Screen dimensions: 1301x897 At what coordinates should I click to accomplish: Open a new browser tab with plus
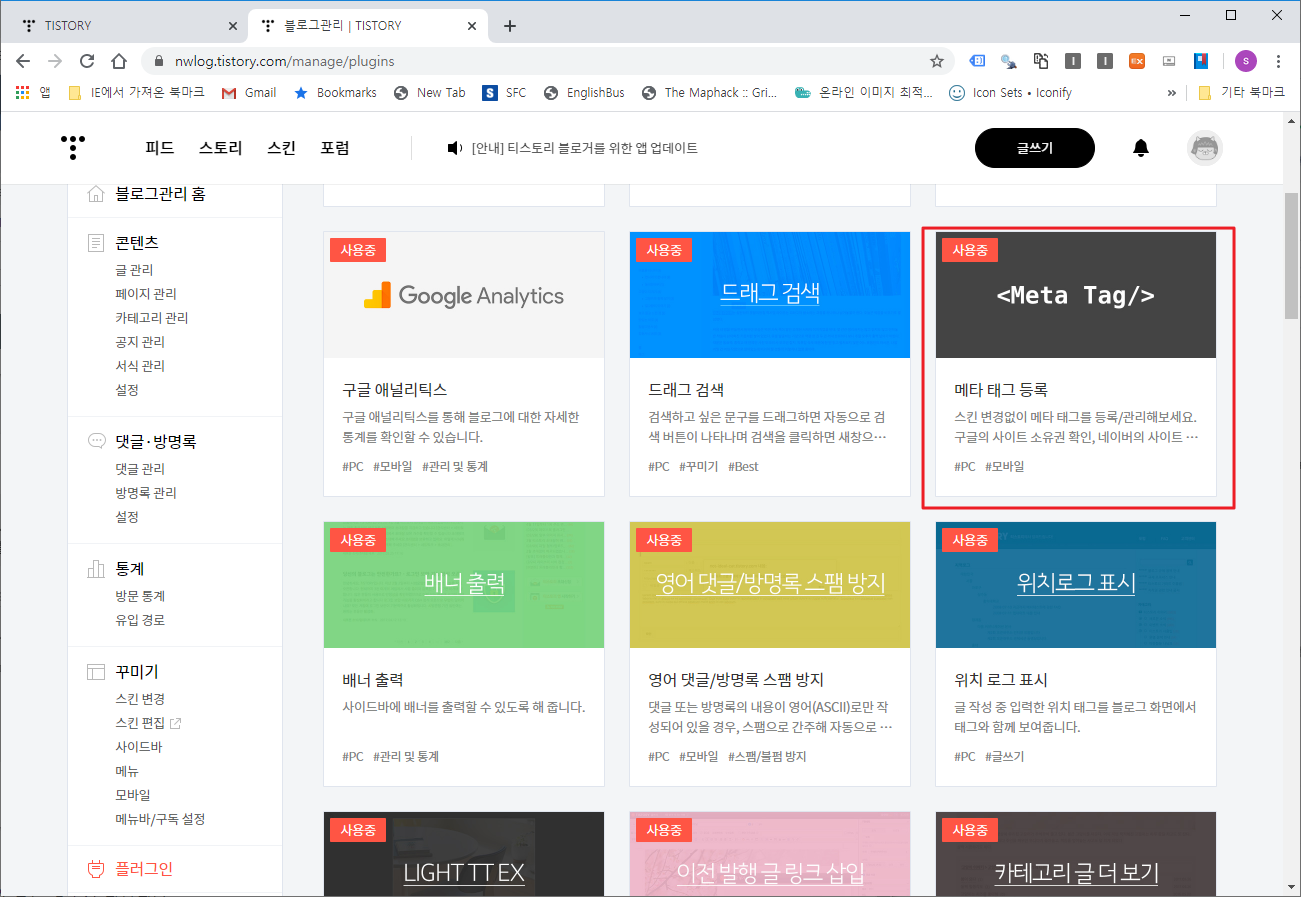click(x=510, y=26)
